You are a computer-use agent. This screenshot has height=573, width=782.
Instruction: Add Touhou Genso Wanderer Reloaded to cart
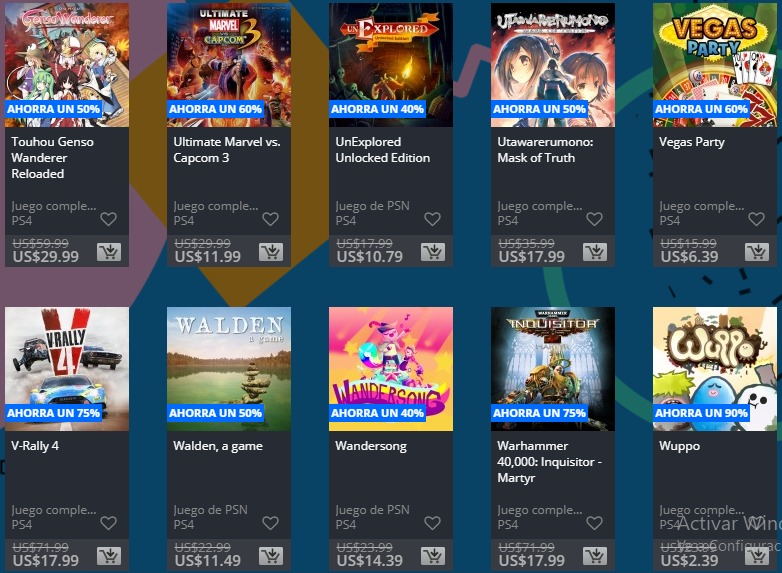click(x=109, y=252)
